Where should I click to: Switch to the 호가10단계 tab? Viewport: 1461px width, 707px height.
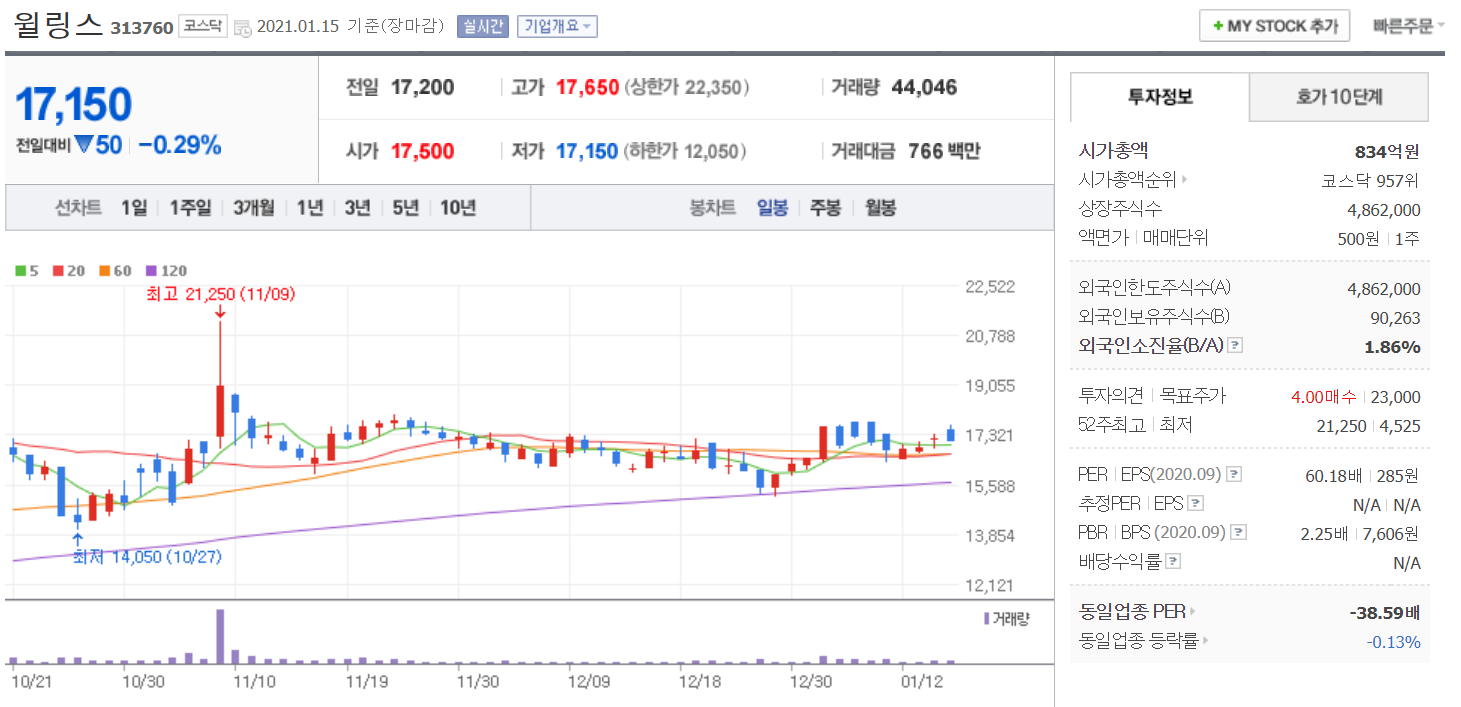click(x=1338, y=97)
